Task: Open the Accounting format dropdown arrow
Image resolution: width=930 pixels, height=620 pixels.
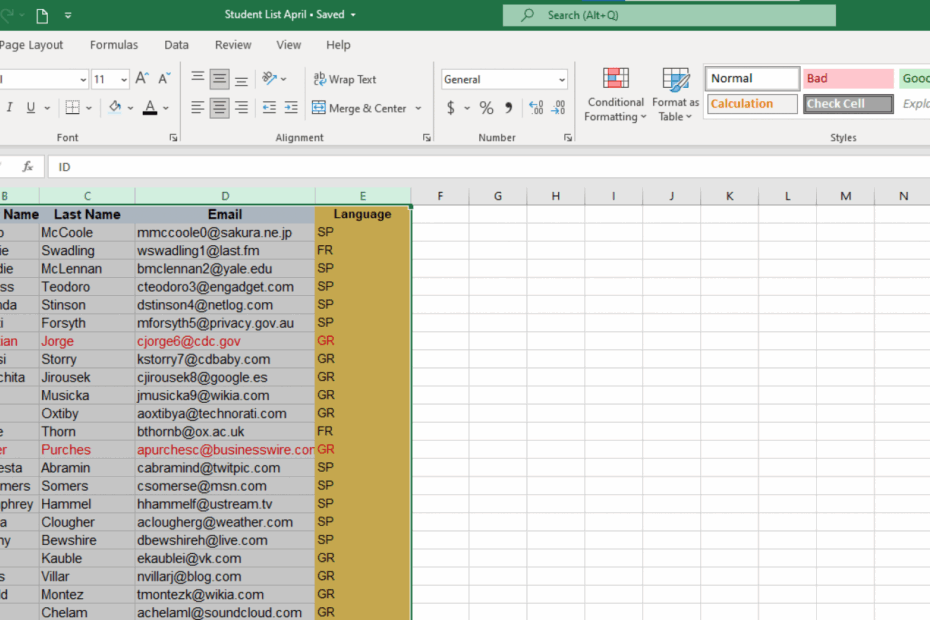Action: 467,108
